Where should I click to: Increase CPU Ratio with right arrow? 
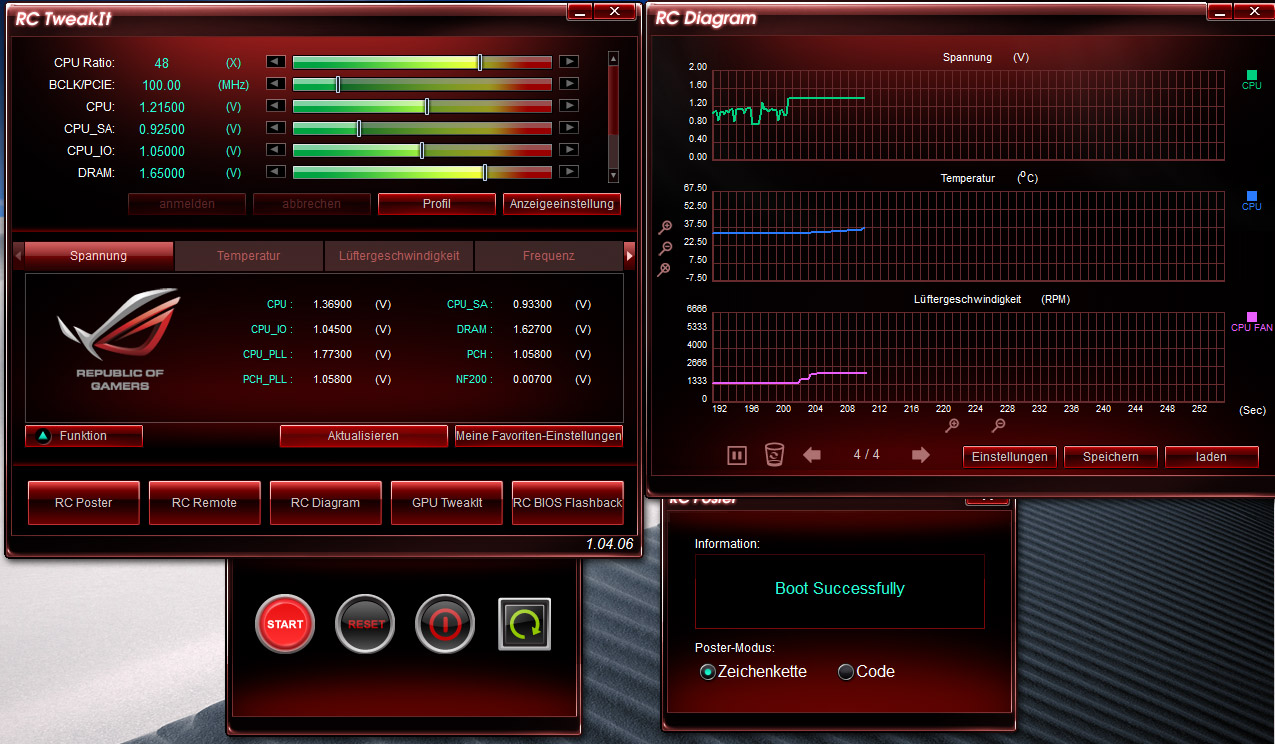click(x=568, y=62)
